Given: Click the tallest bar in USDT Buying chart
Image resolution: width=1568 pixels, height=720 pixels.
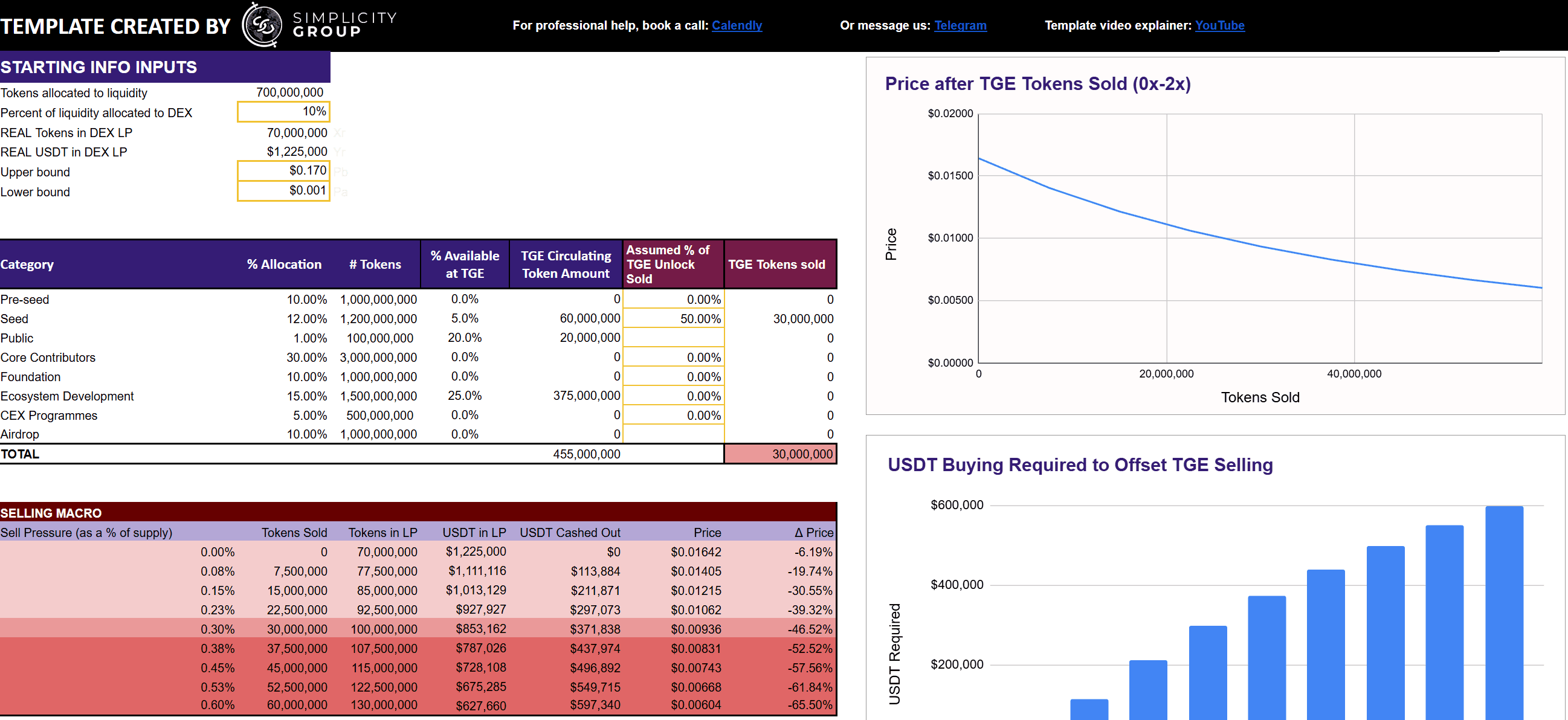Looking at the screenshot, I should click(x=1503, y=609).
